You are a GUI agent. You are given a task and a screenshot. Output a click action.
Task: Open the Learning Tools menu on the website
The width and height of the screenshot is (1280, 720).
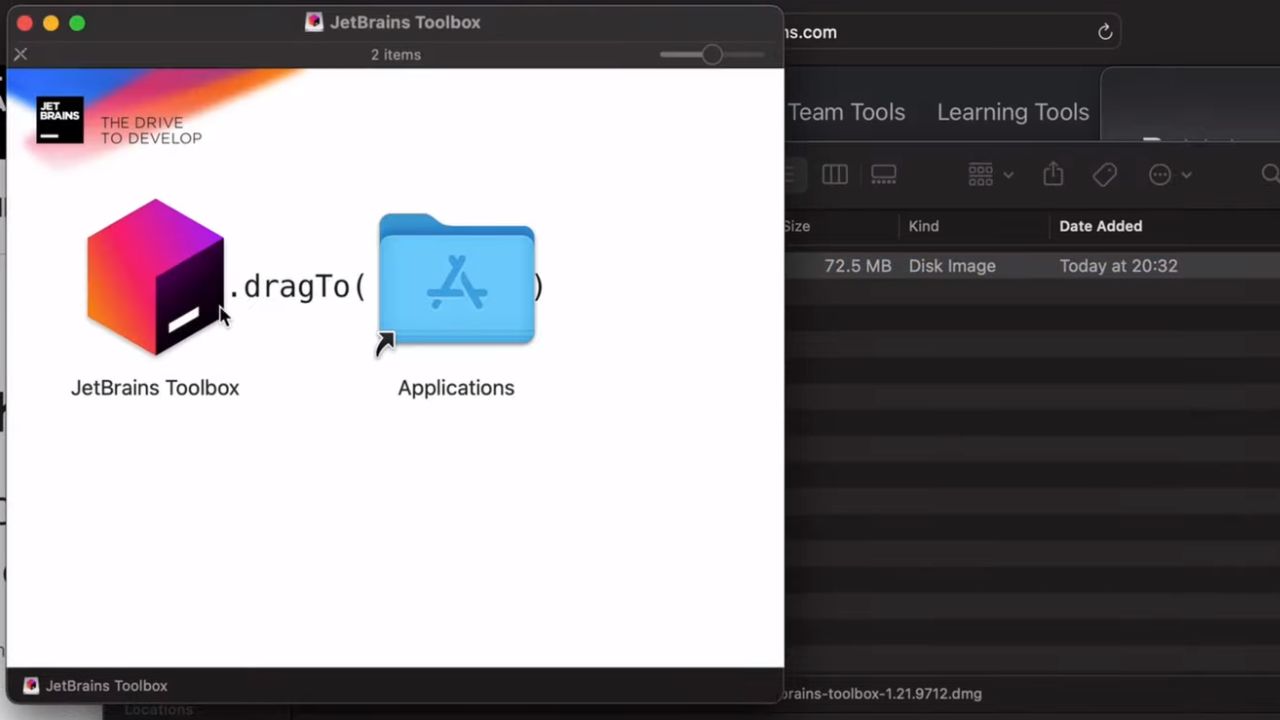coord(1013,112)
